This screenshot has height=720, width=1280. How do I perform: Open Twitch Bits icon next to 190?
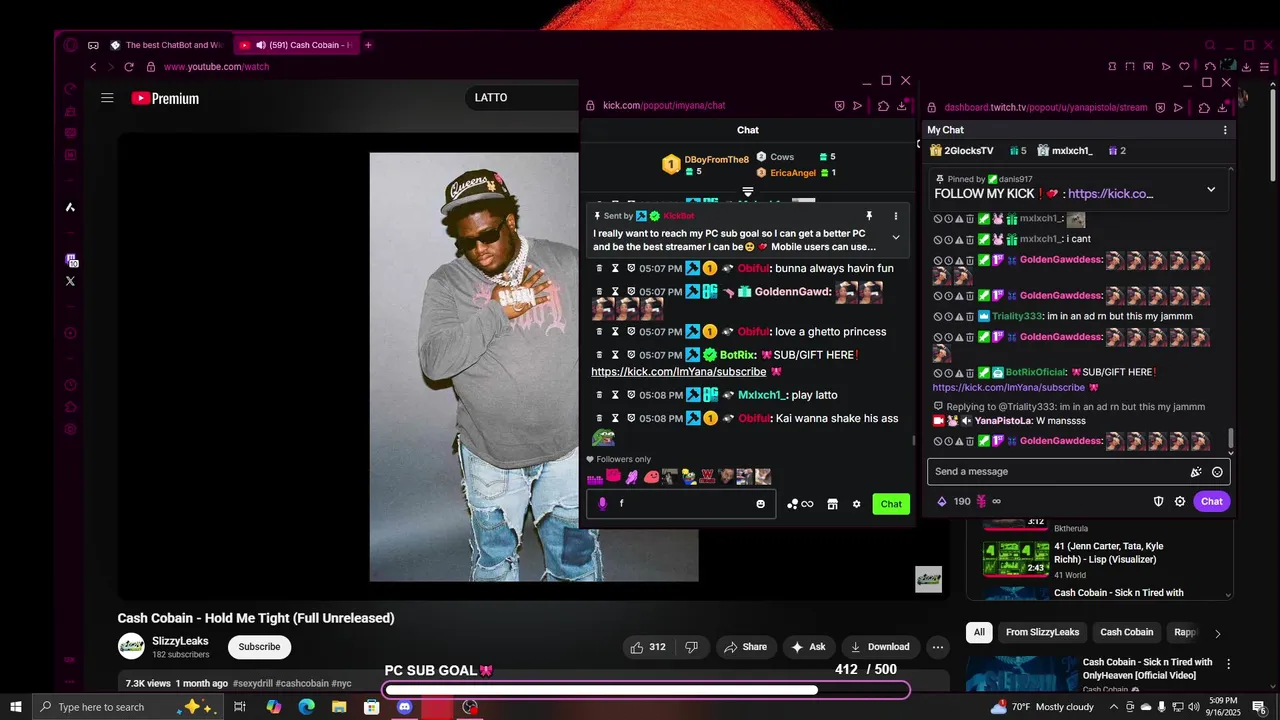tap(941, 501)
